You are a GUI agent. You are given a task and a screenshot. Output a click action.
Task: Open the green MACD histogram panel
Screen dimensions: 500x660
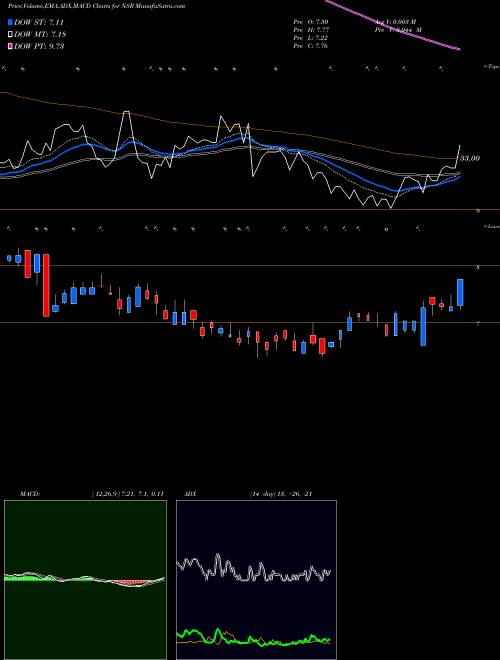(85, 580)
